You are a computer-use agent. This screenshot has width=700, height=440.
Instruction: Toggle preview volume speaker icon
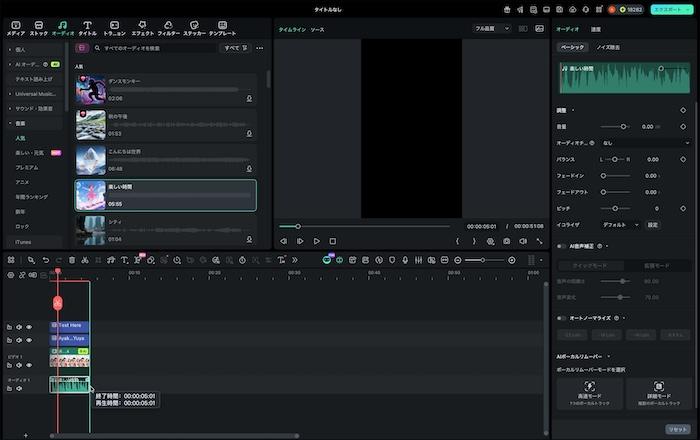click(x=523, y=241)
